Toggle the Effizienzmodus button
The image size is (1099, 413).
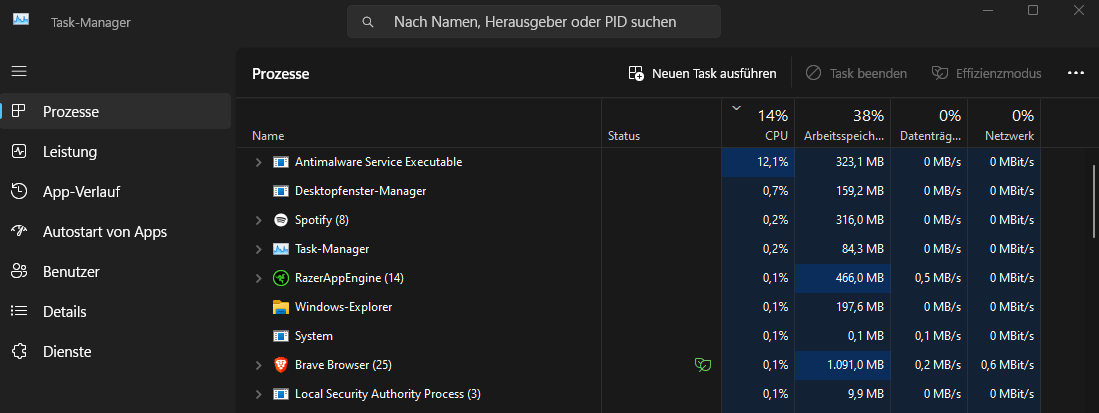986,73
